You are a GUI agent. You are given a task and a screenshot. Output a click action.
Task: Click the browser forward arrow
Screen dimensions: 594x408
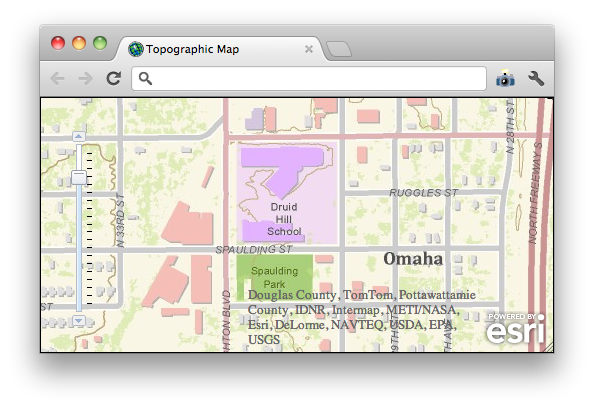86,79
